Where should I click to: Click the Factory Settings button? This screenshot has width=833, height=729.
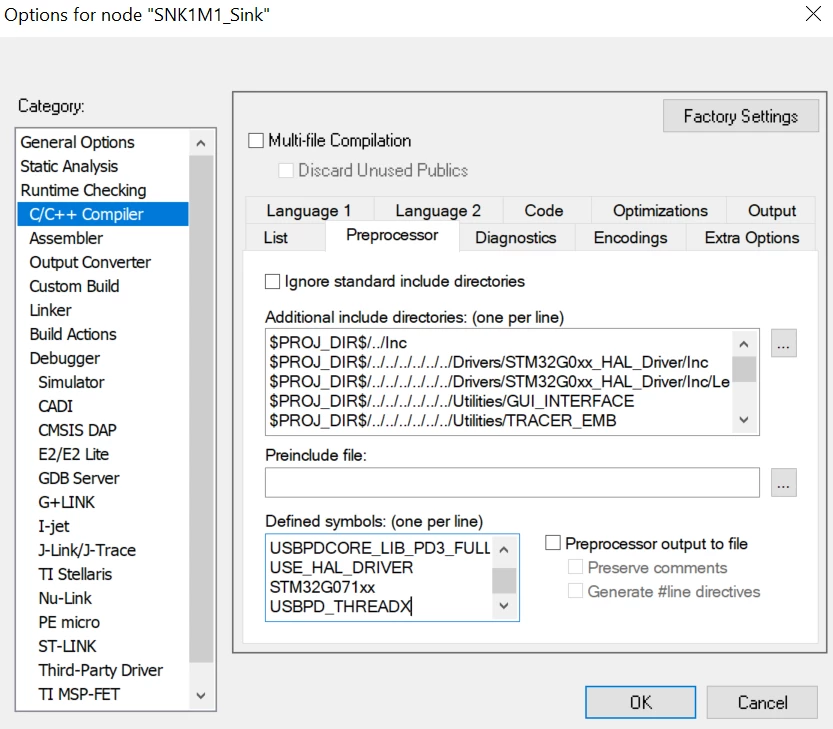[x=741, y=116]
